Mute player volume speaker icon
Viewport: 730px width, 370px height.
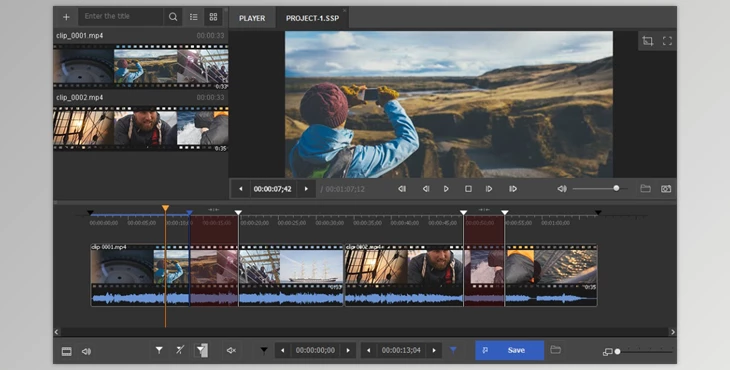coord(562,189)
